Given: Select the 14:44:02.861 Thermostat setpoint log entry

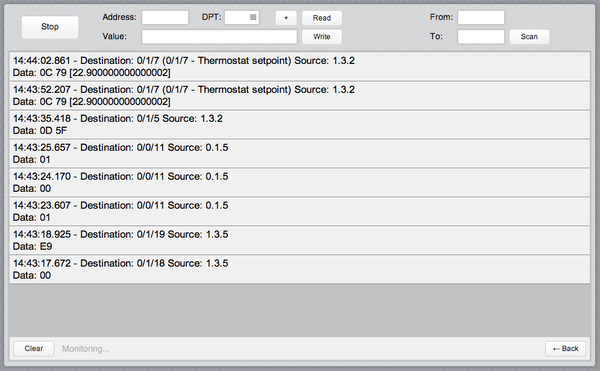Looking at the screenshot, I should [300, 67].
